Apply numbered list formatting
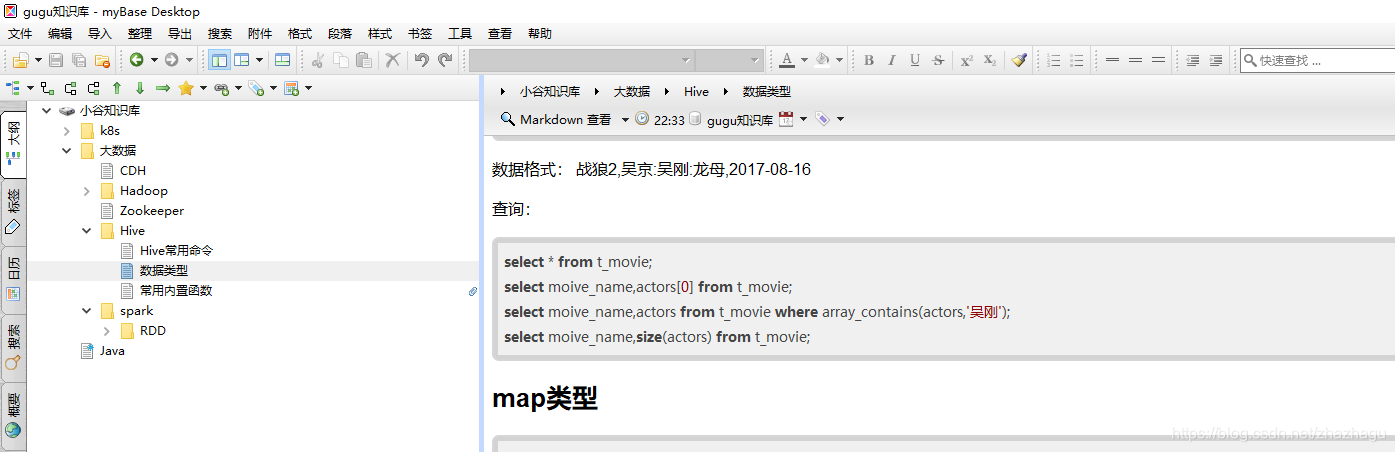This screenshot has width=1395, height=452. 1053,60
